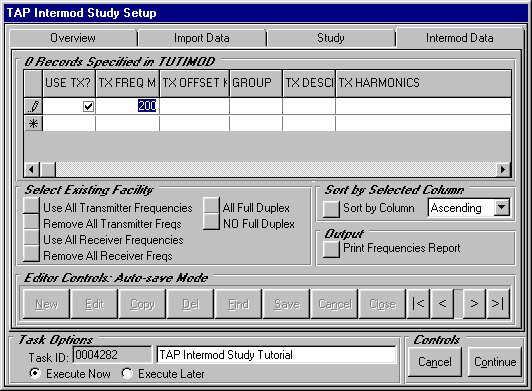Click the TX HARMONICS column header

pyautogui.click(x=423, y=83)
